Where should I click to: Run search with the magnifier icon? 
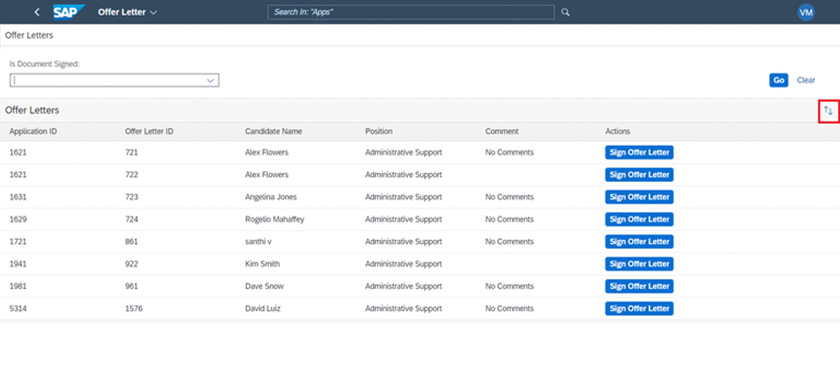pos(565,12)
